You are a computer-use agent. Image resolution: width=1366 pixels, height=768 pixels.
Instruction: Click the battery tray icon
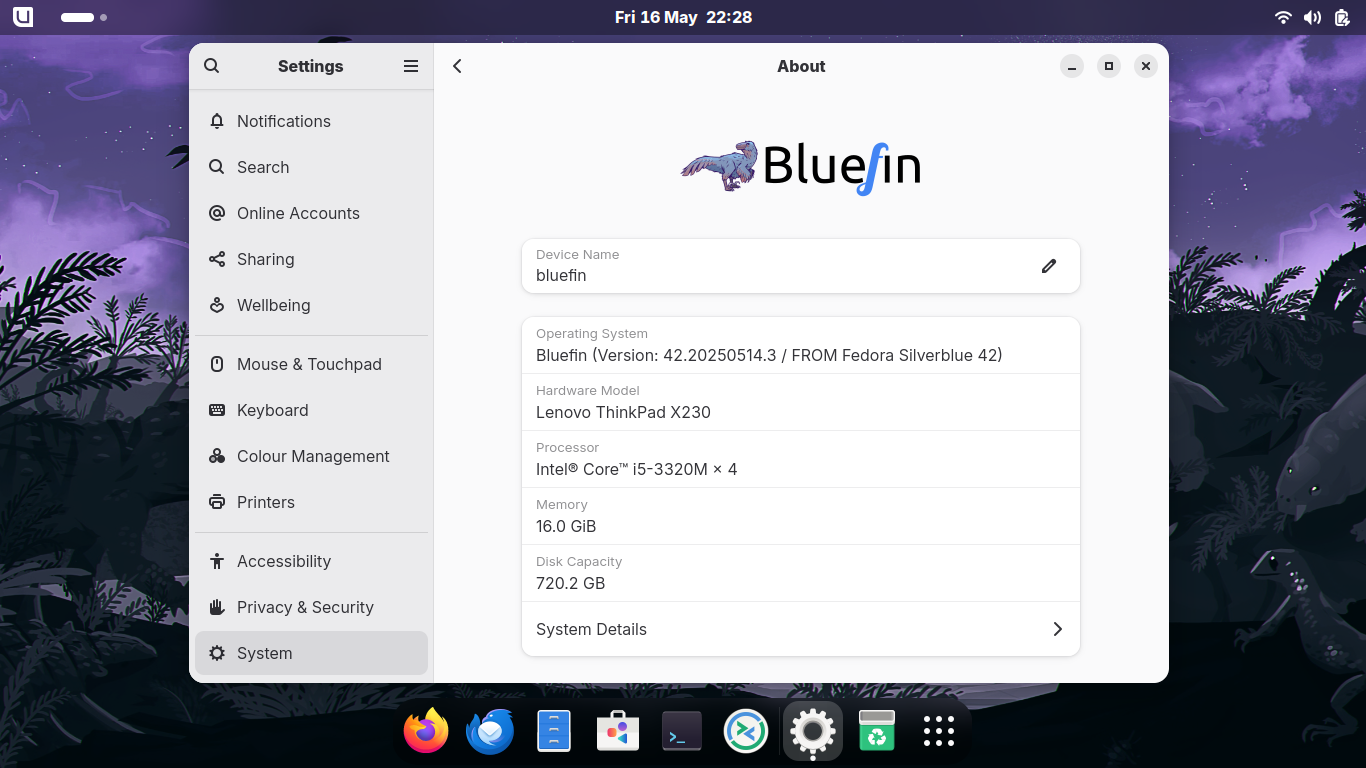(x=1342, y=17)
